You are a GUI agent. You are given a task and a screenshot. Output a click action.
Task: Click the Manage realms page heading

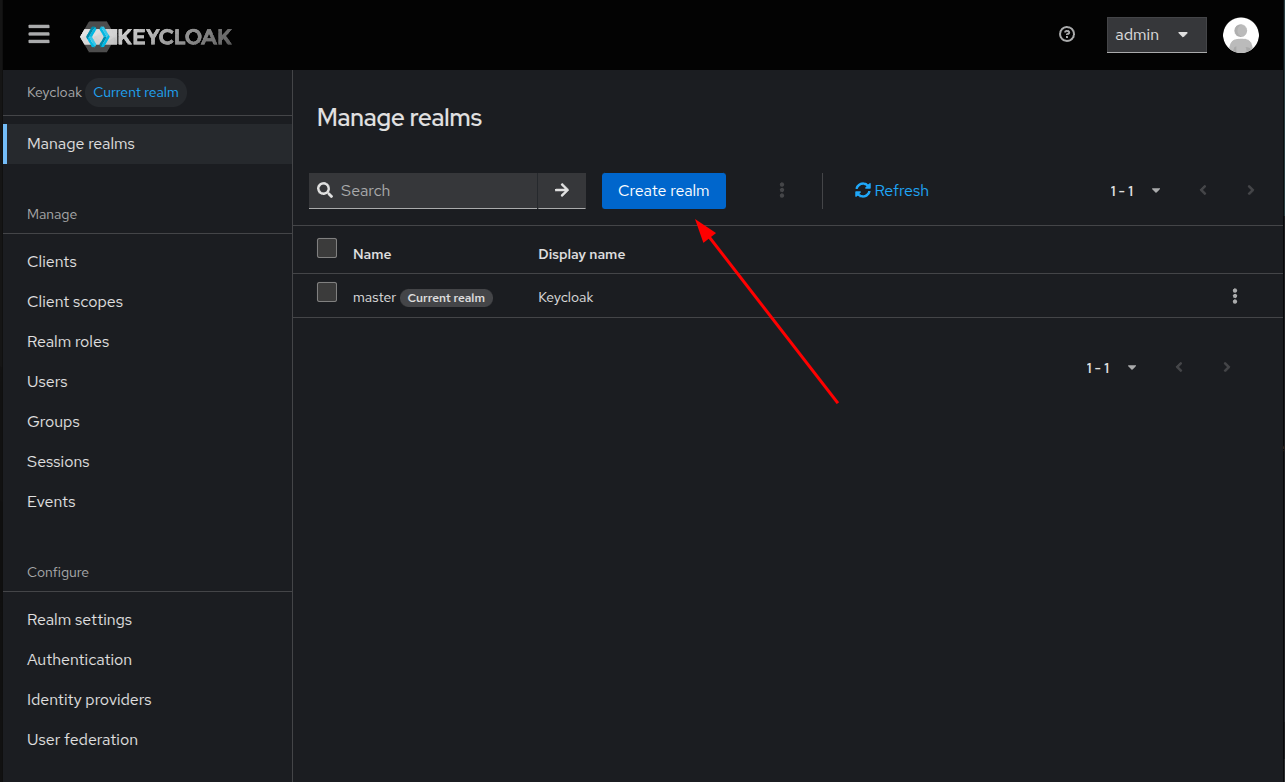(399, 118)
